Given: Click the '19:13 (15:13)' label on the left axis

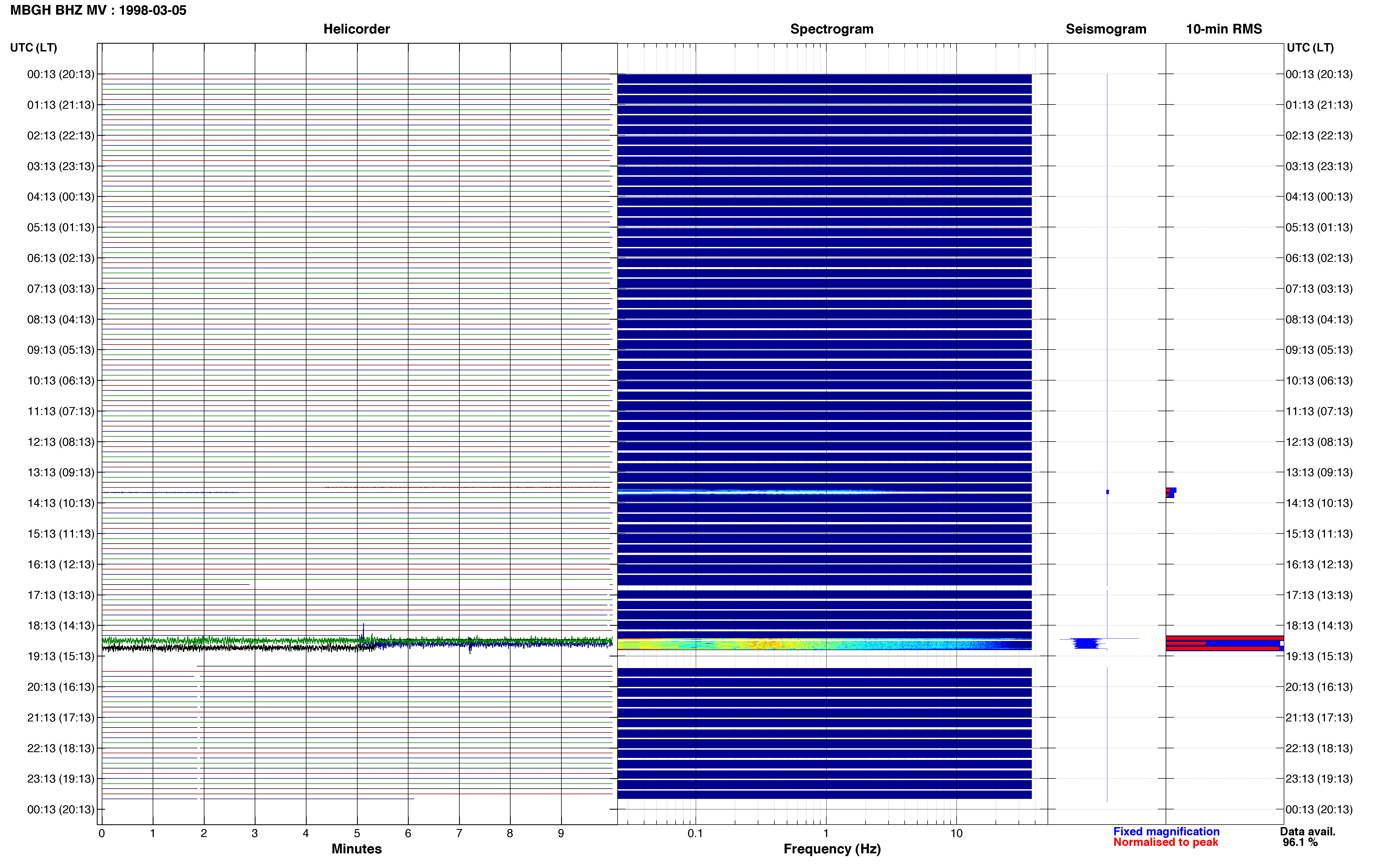Looking at the screenshot, I should [61, 656].
